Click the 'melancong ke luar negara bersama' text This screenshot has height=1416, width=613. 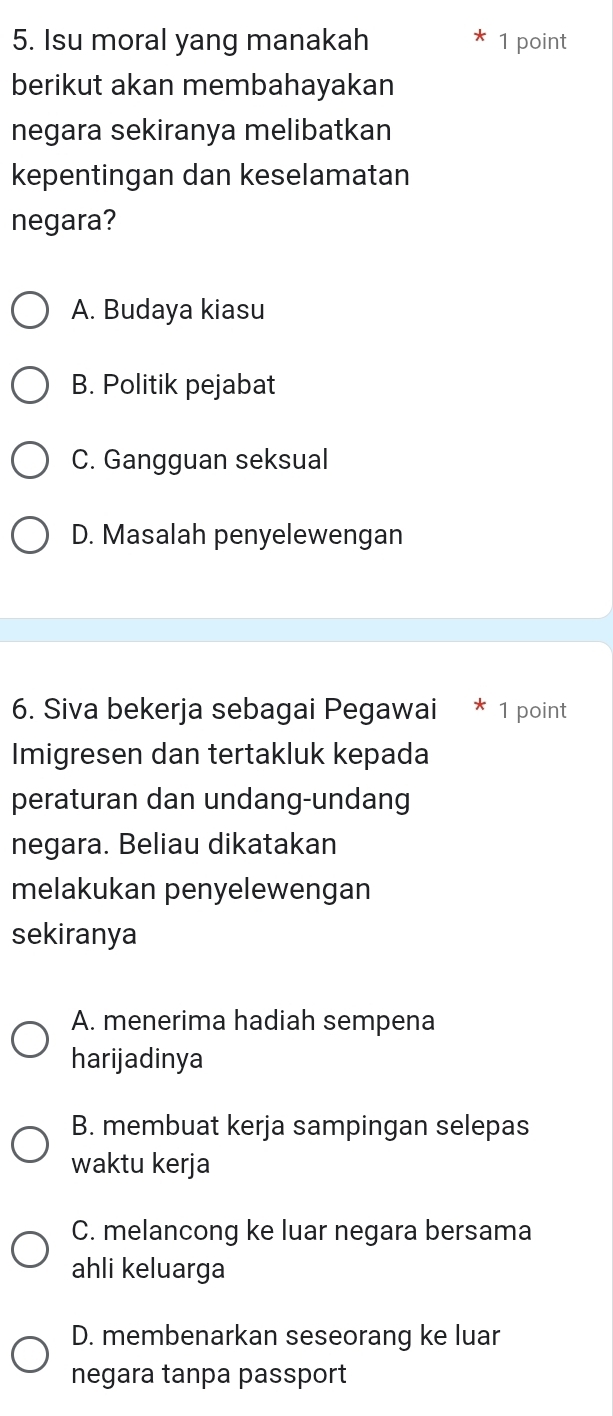click(301, 1231)
